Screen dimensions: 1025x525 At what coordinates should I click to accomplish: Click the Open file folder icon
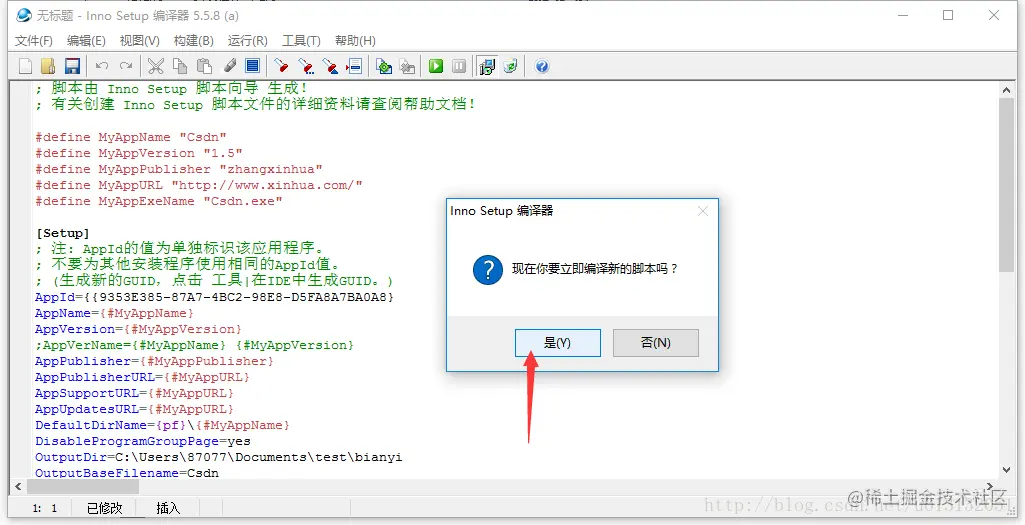tap(48, 66)
